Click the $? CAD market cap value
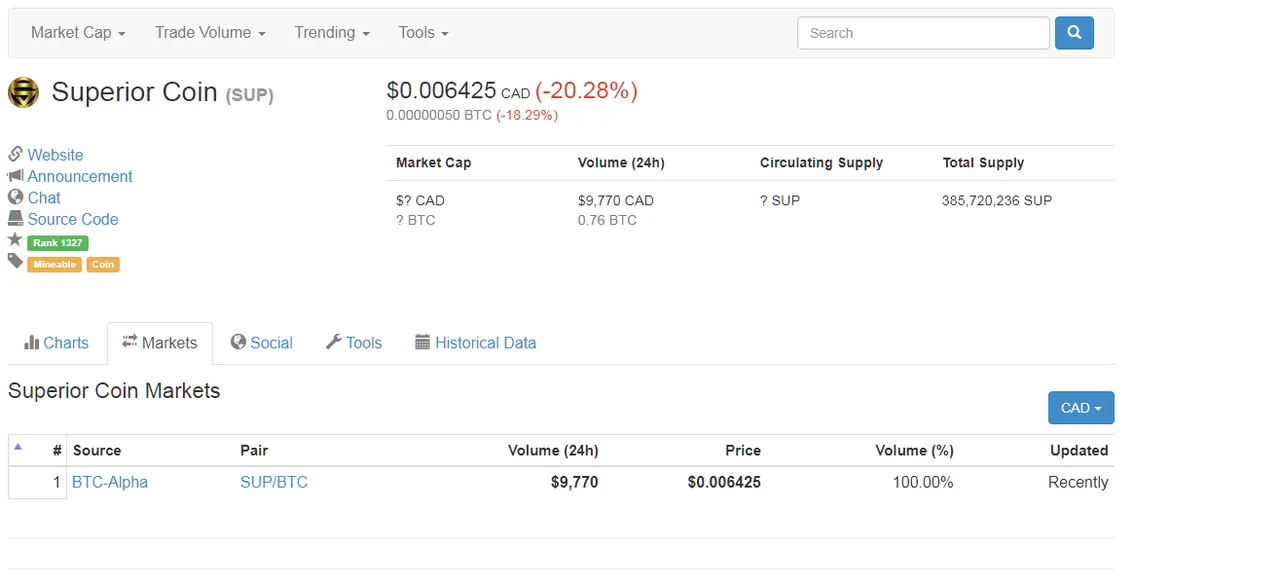 pyautogui.click(x=420, y=200)
